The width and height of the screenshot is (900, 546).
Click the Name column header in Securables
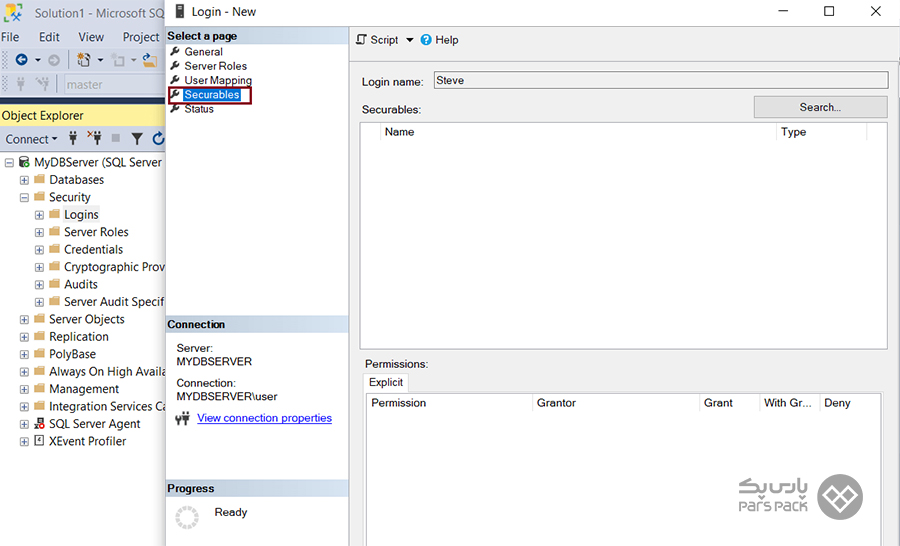tap(577, 131)
